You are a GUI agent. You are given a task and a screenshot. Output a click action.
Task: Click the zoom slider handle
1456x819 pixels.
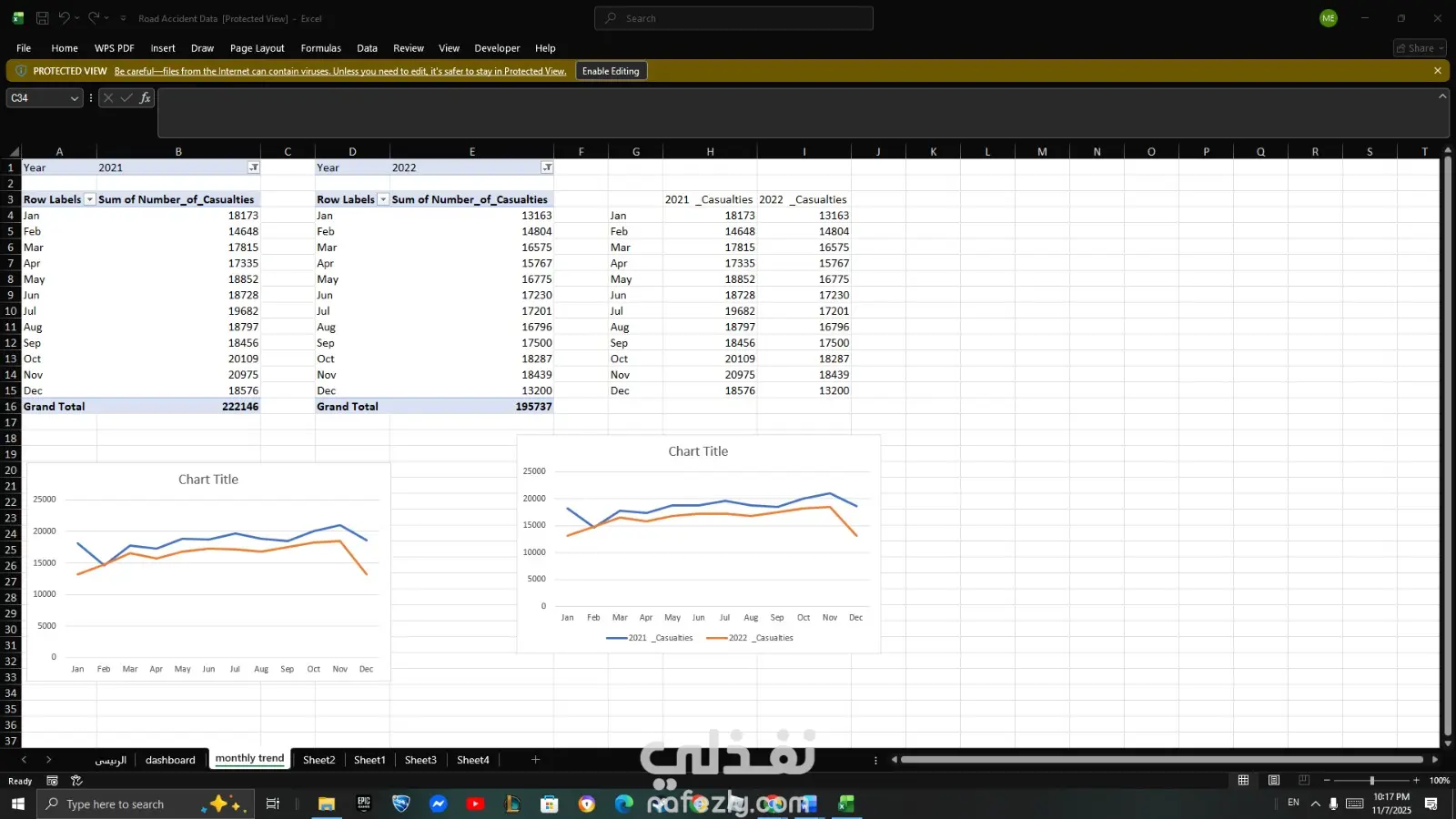click(x=1371, y=781)
